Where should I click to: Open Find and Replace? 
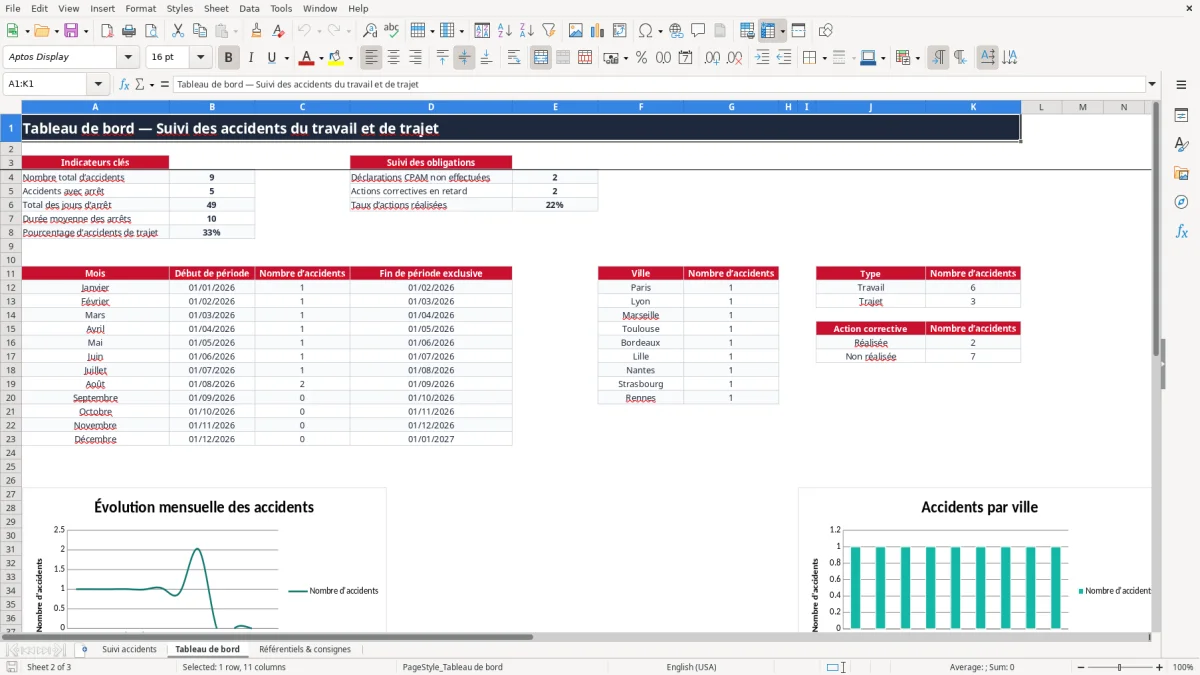(370, 31)
